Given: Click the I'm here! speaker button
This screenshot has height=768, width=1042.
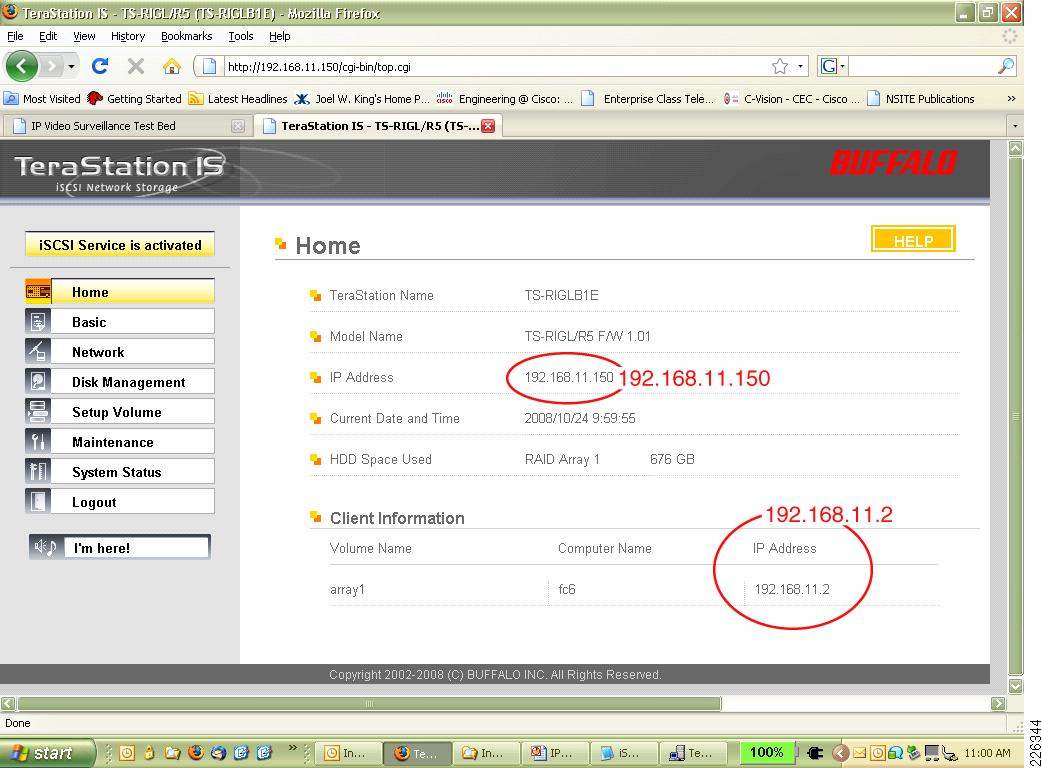Looking at the screenshot, I should [x=120, y=547].
